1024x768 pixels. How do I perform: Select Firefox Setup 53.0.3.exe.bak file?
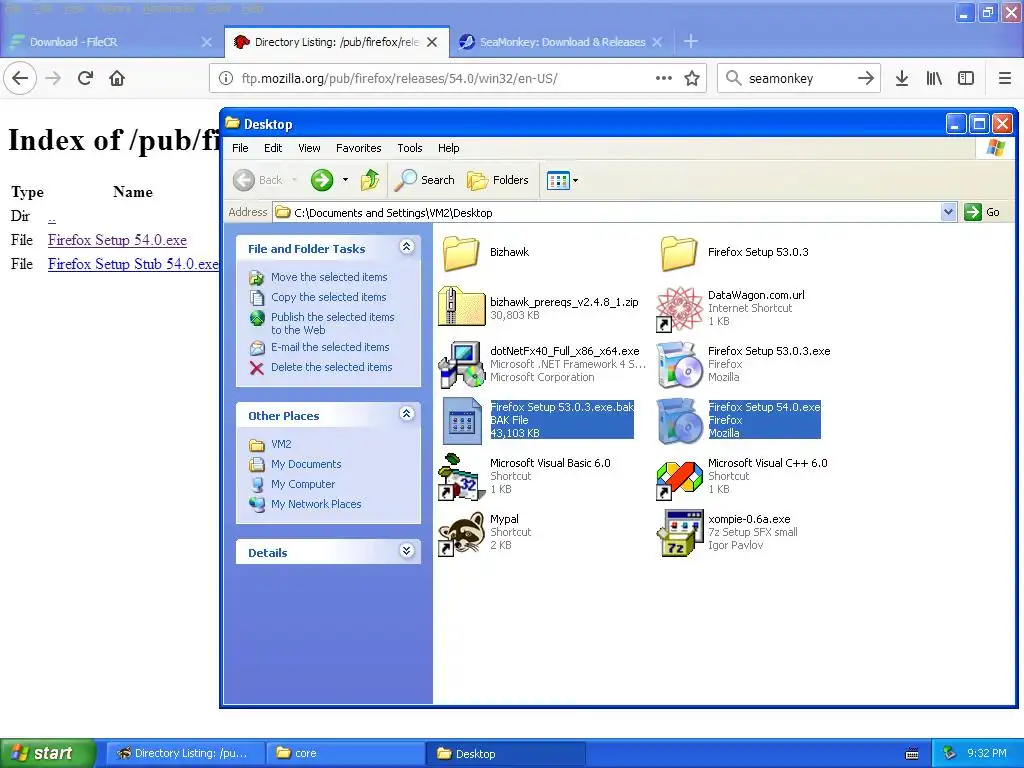pyautogui.click(x=537, y=420)
